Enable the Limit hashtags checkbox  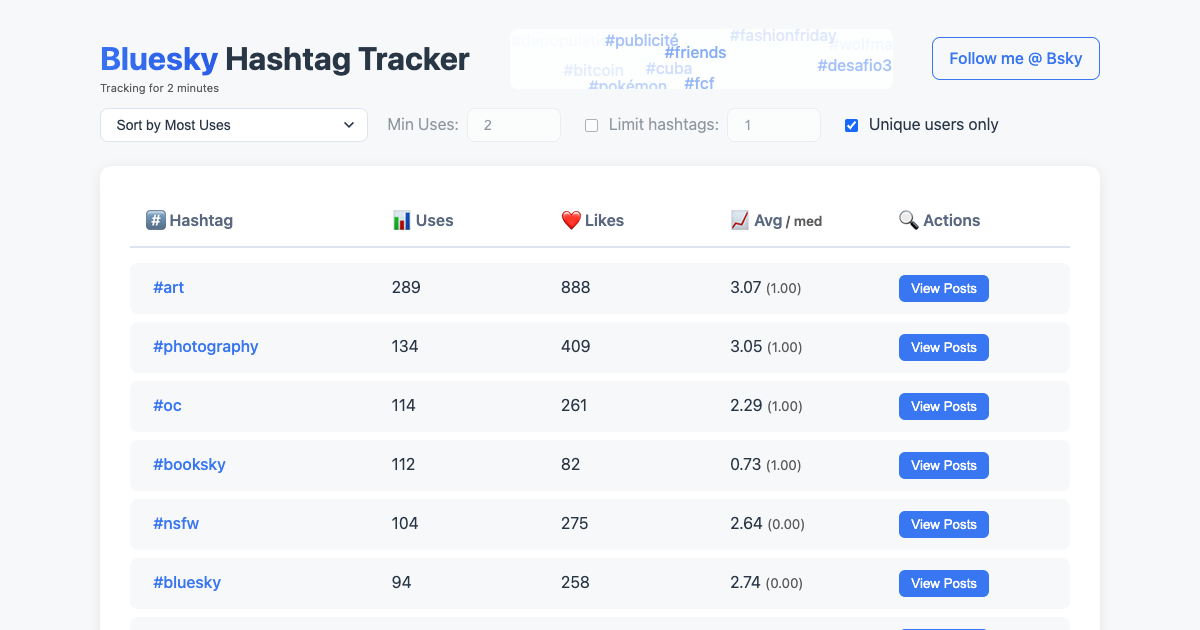click(591, 125)
